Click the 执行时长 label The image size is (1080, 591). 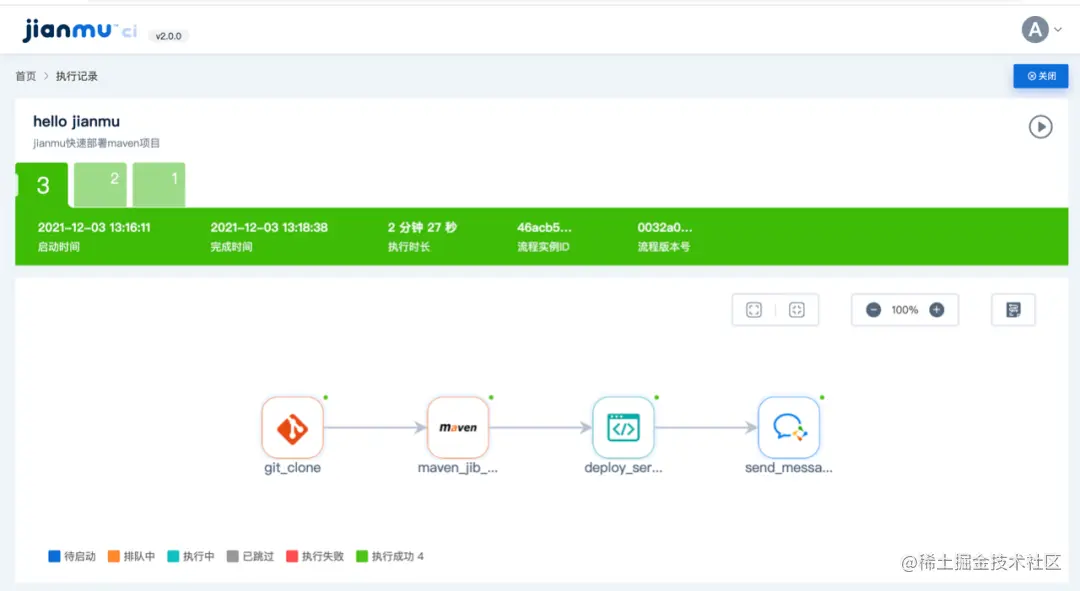(x=408, y=247)
